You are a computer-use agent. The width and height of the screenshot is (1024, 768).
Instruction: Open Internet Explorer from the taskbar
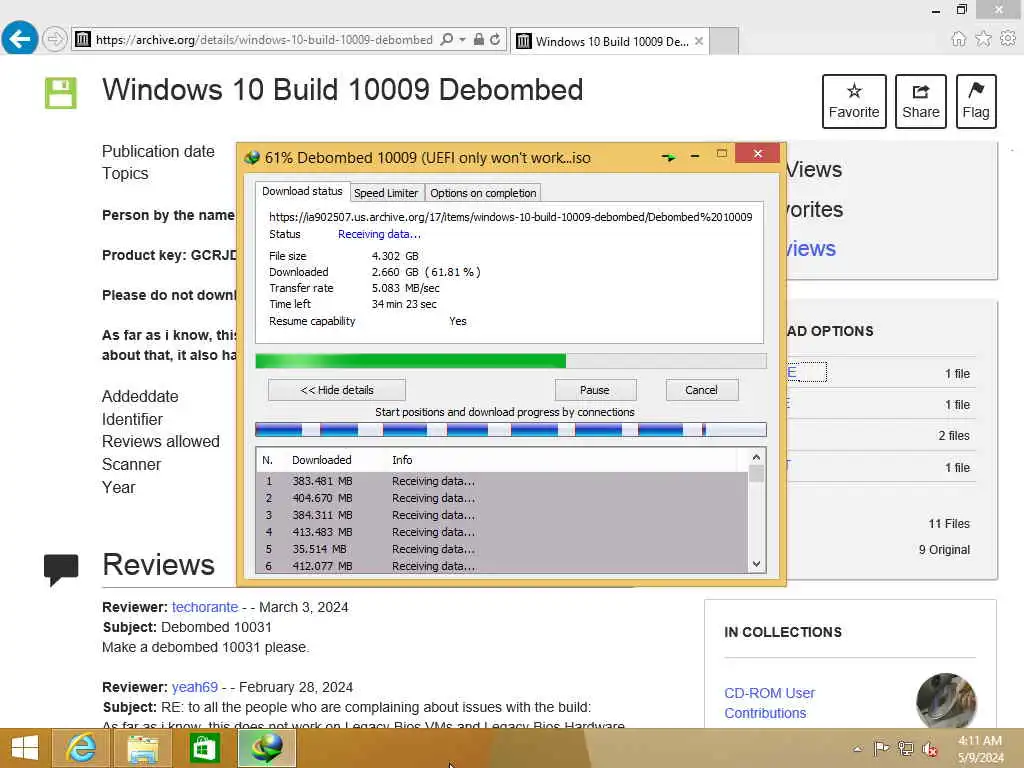point(80,748)
